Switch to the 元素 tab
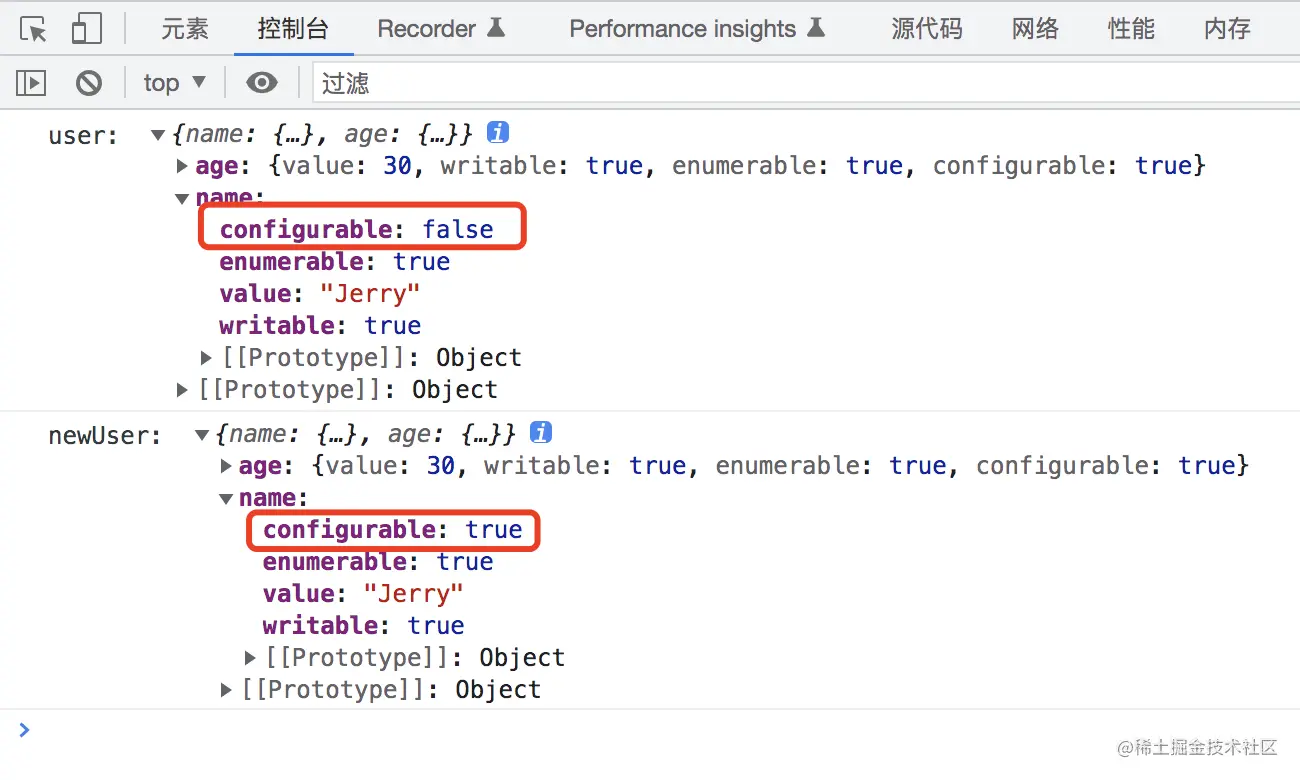 pos(185,29)
